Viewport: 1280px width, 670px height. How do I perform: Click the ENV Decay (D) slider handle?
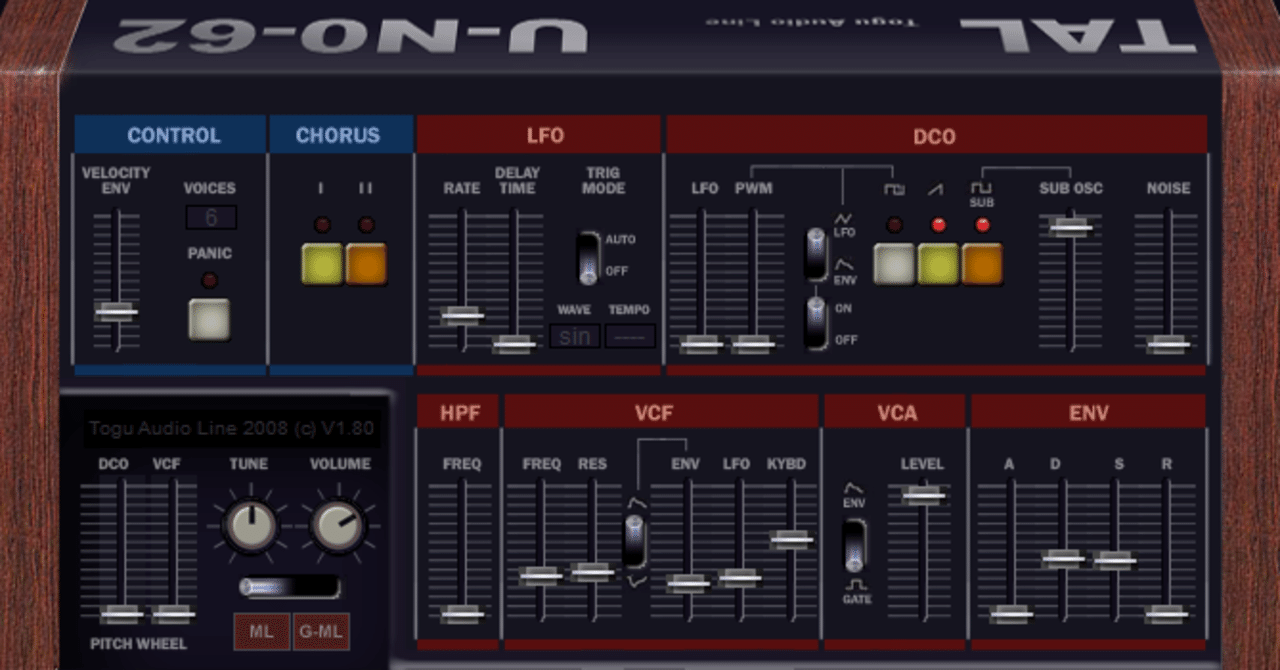tap(1063, 559)
